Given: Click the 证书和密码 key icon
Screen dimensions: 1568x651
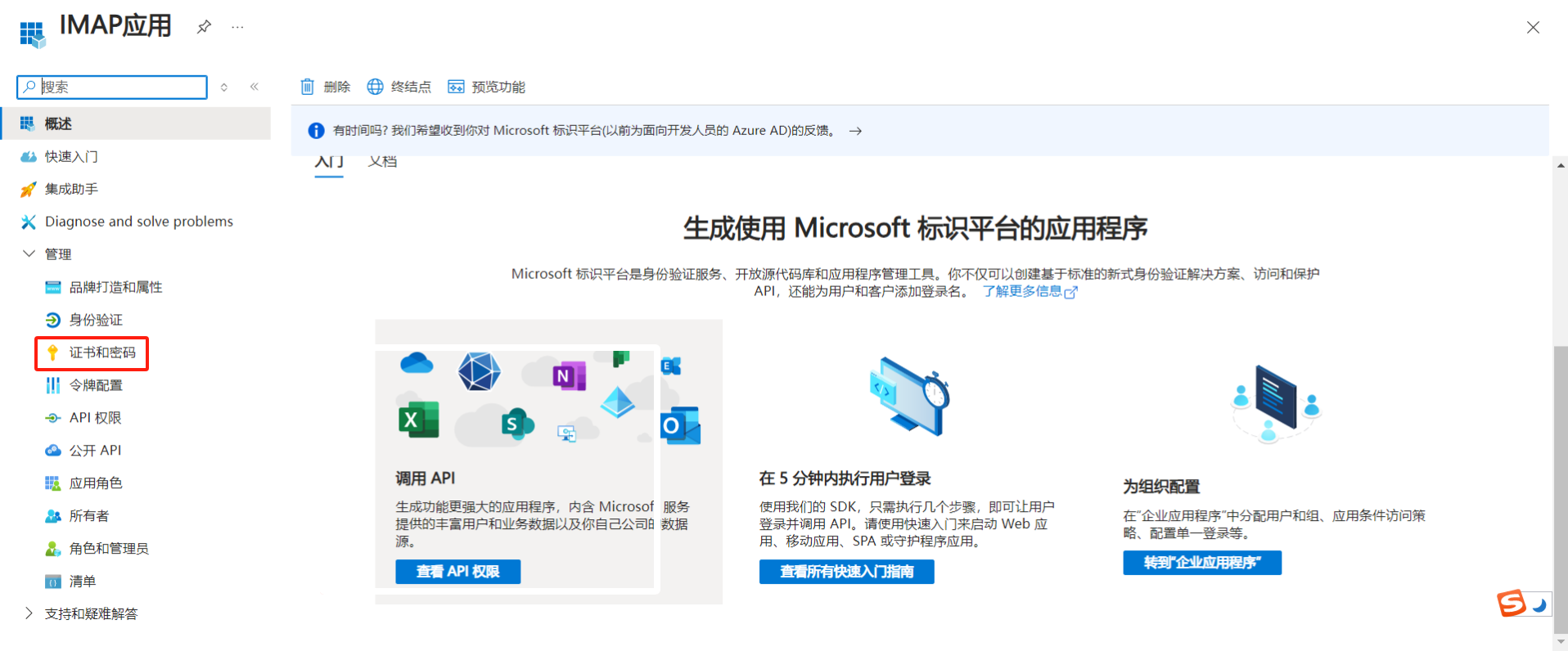Looking at the screenshot, I should pos(52,352).
